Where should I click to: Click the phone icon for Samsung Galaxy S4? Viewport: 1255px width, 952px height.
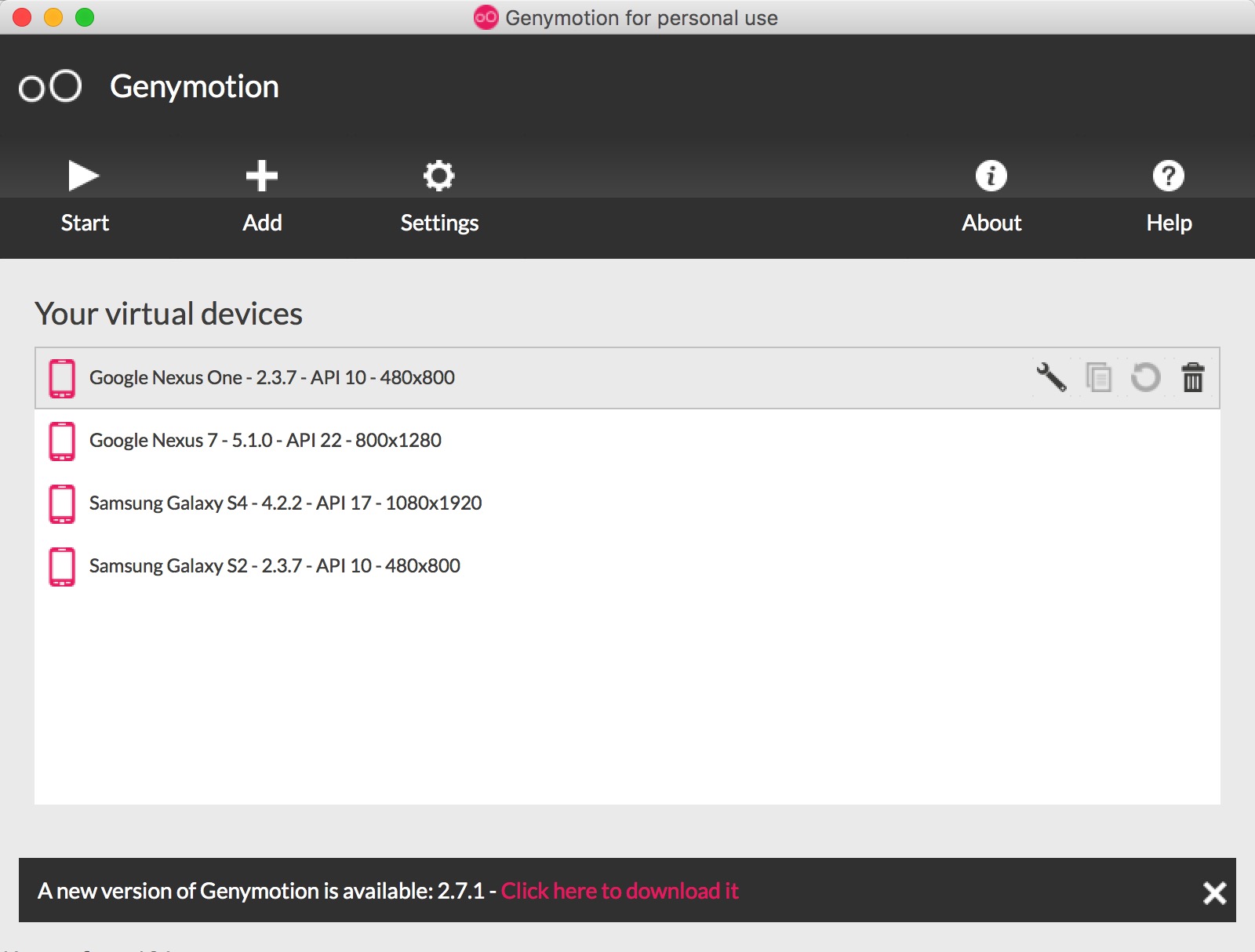coord(62,504)
